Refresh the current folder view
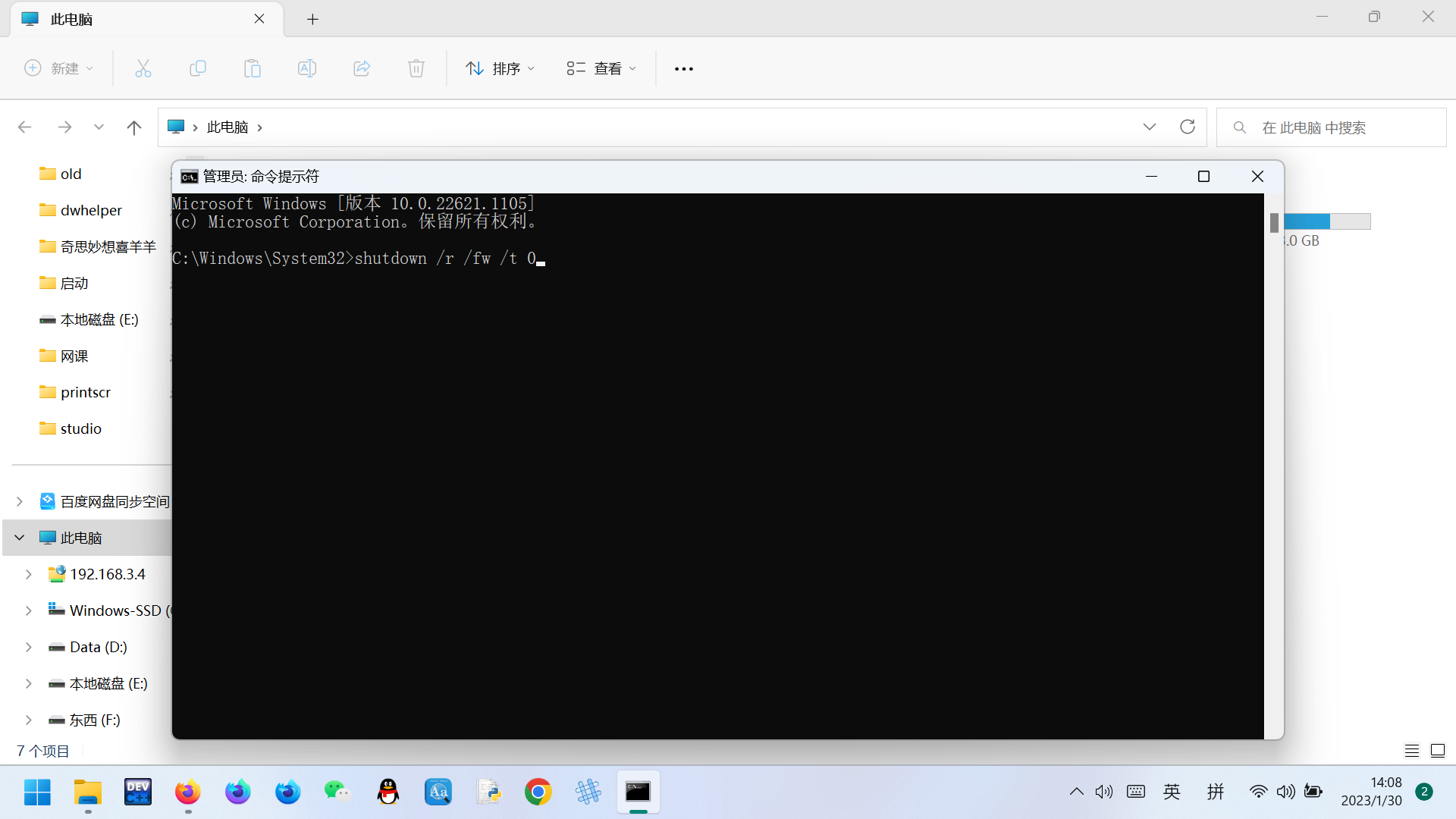1456x819 pixels. pos(1187,127)
